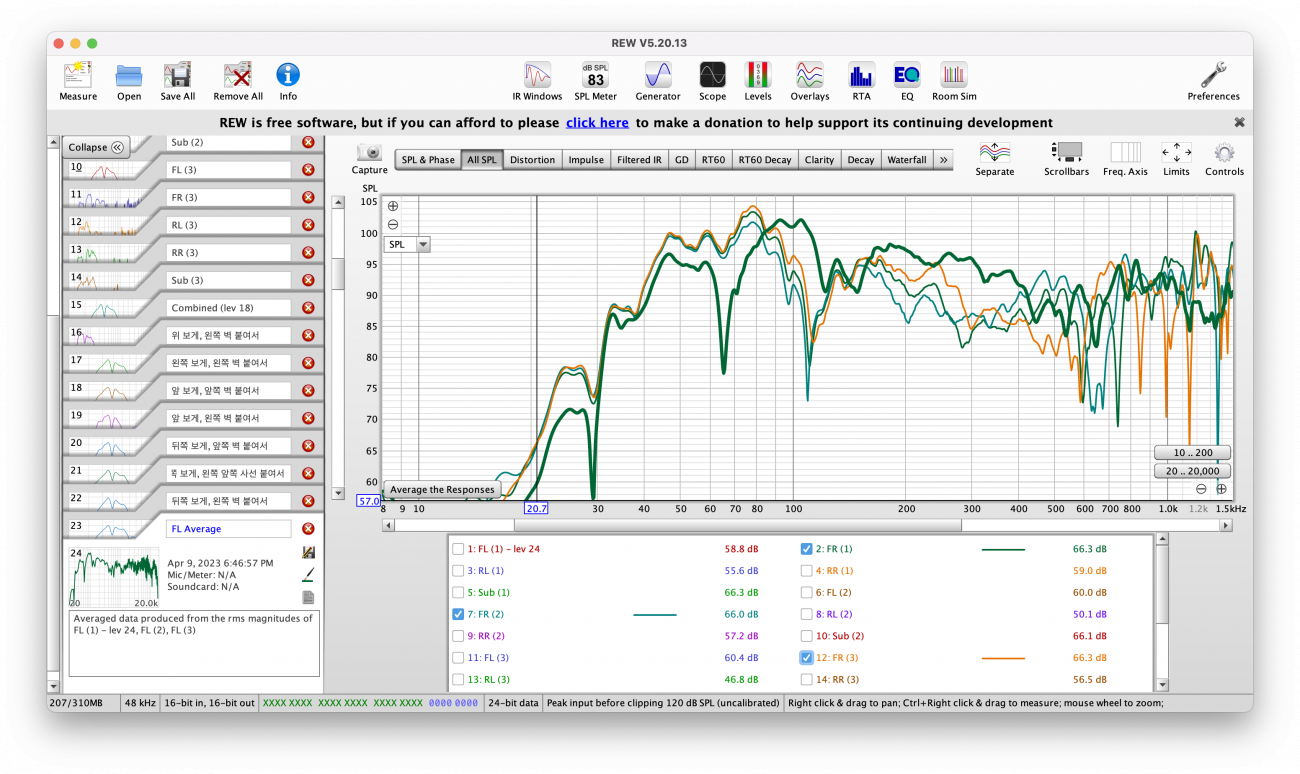Show more graph tabs with » button
Viewport: 1300px width, 774px height.
tap(944, 160)
